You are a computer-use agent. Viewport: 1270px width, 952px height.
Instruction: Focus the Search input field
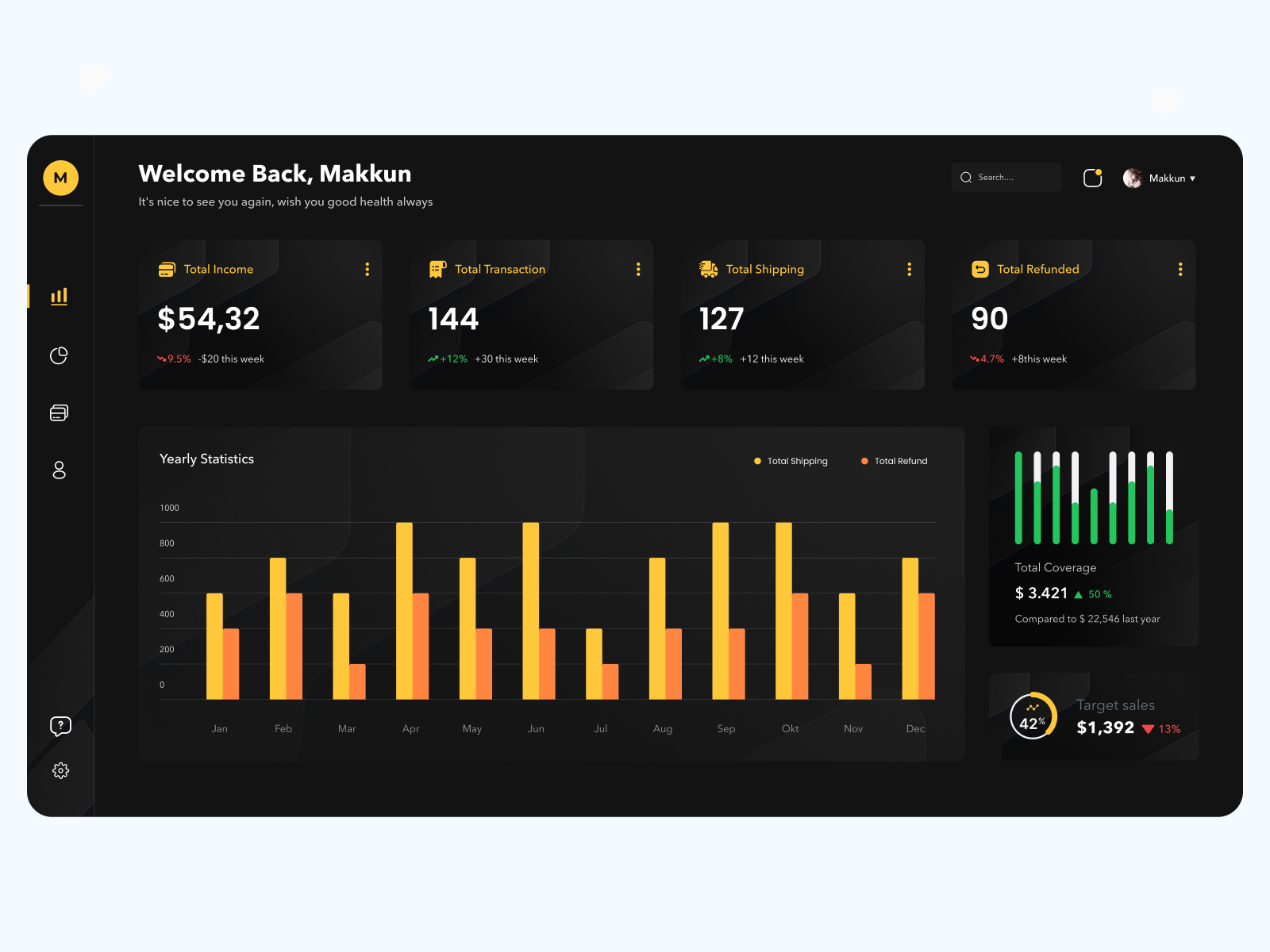point(1006,178)
